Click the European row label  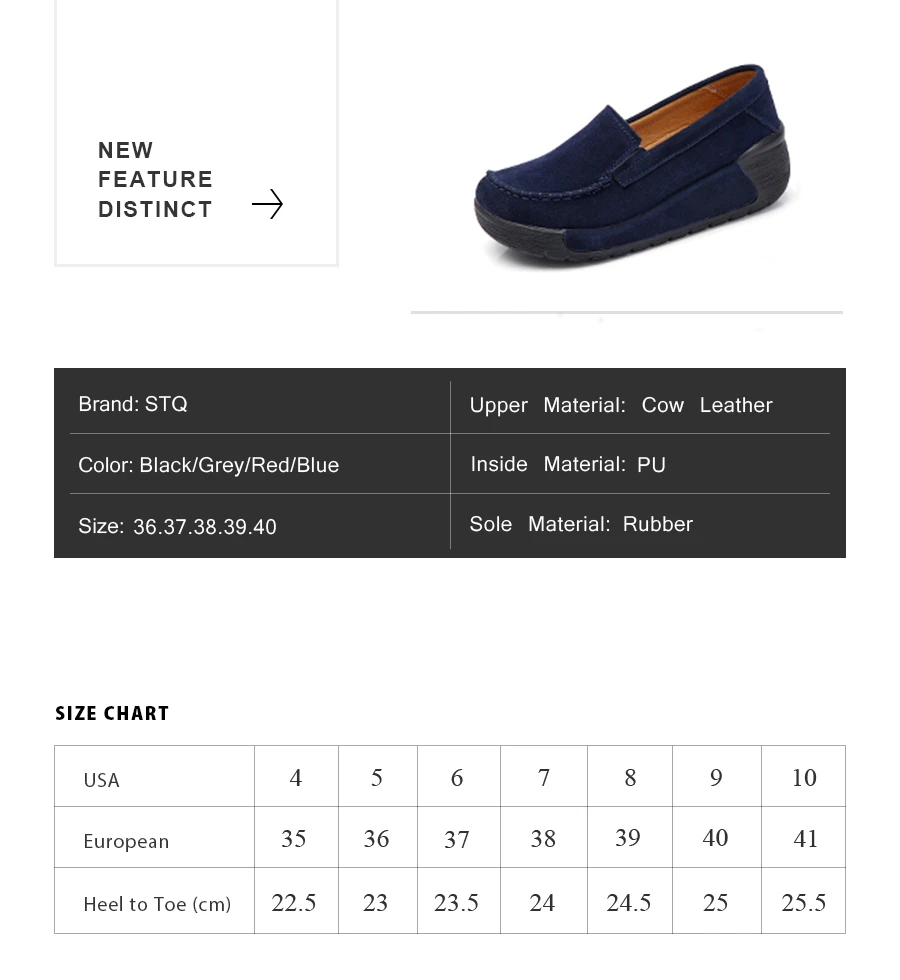[126, 841]
